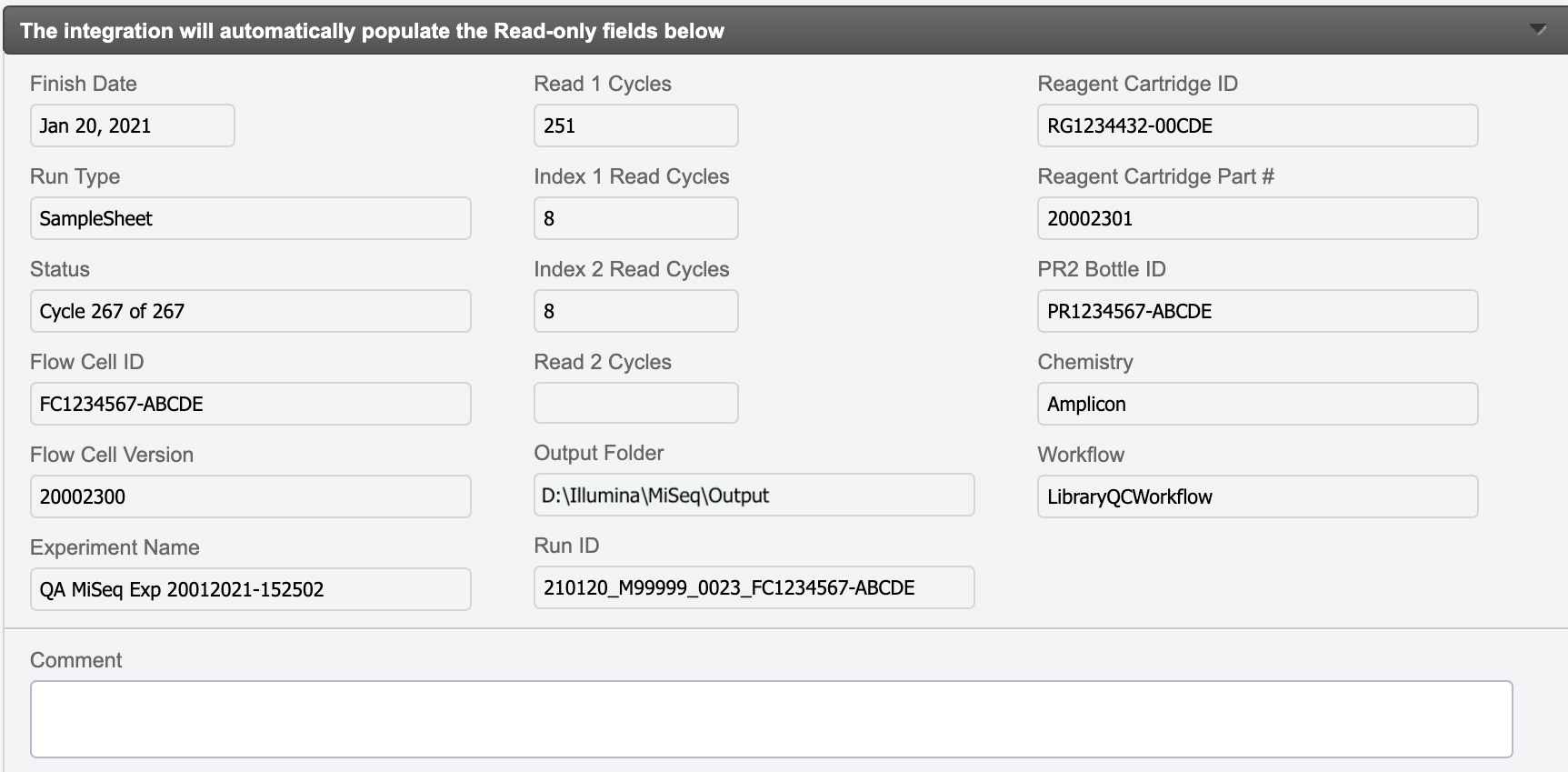Click the Chemistry field showing Amplicon
The width and height of the screenshot is (1568, 772).
[1257, 404]
